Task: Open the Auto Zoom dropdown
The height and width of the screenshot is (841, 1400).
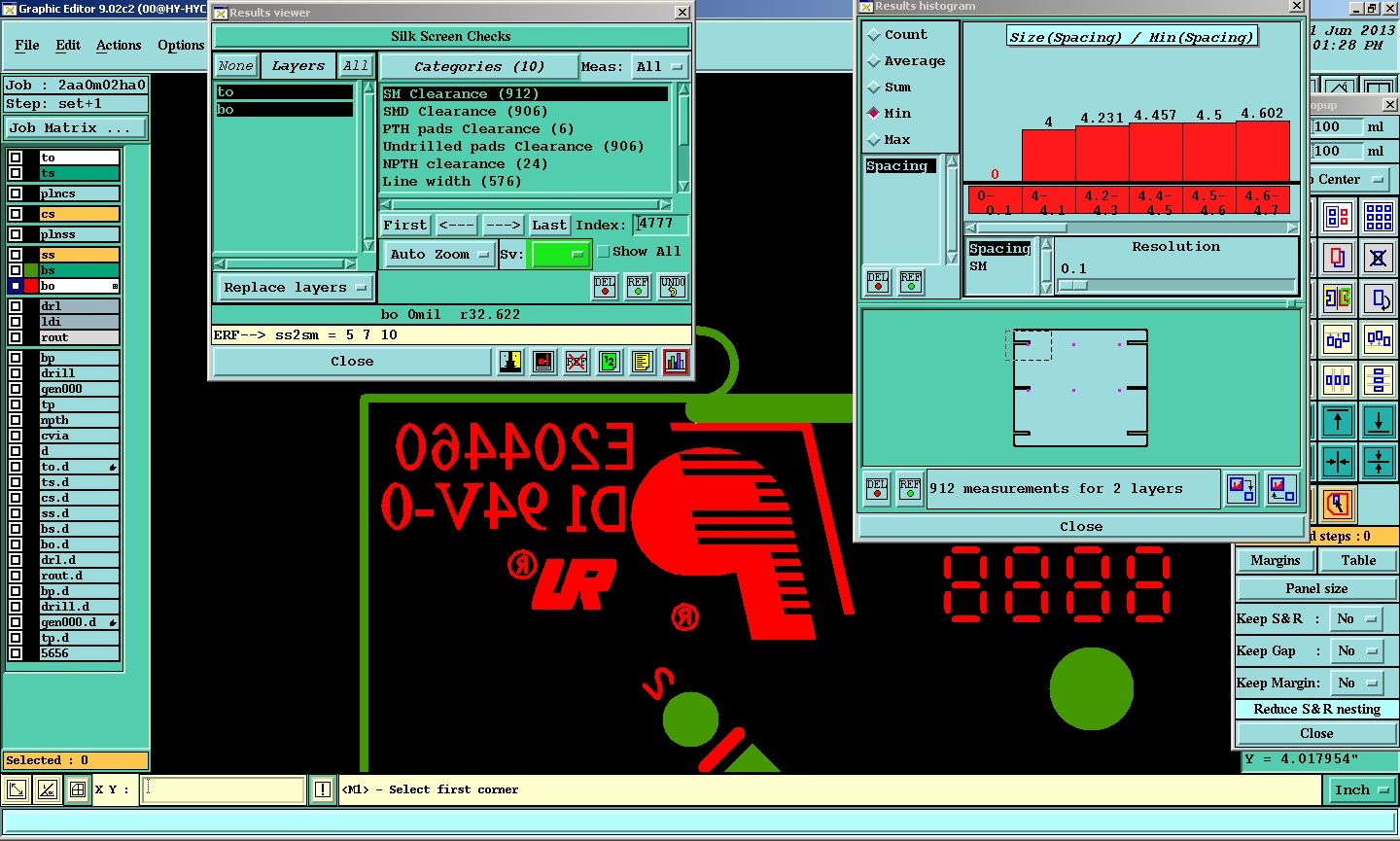Action: coord(439,255)
